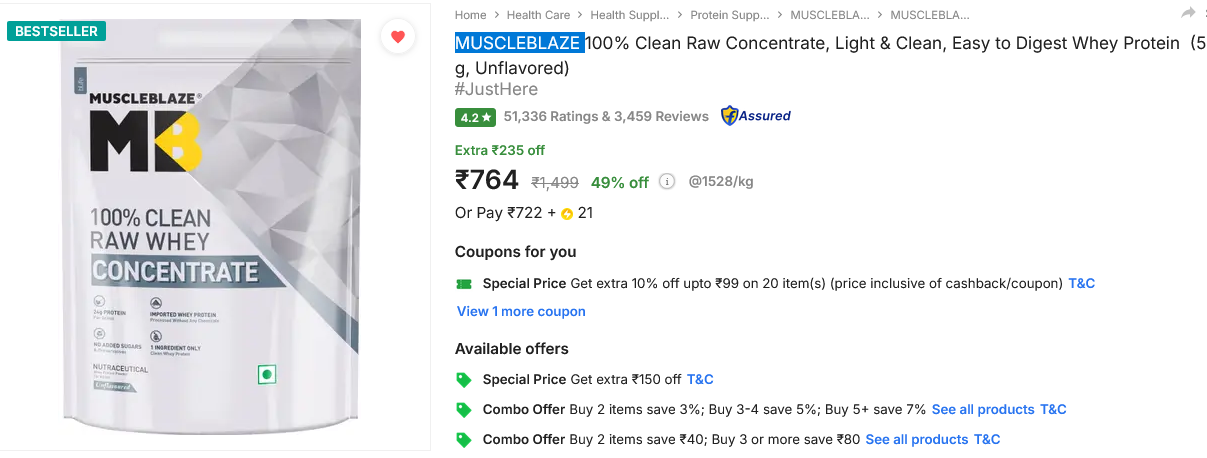Click the discount info icon

click(x=667, y=182)
